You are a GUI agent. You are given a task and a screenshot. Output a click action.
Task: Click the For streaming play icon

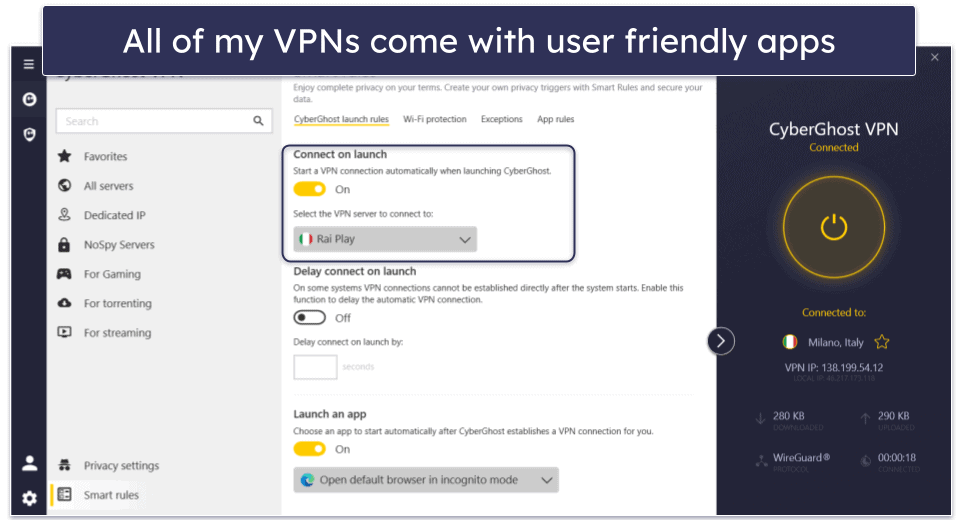pyautogui.click(x=64, y=332)
